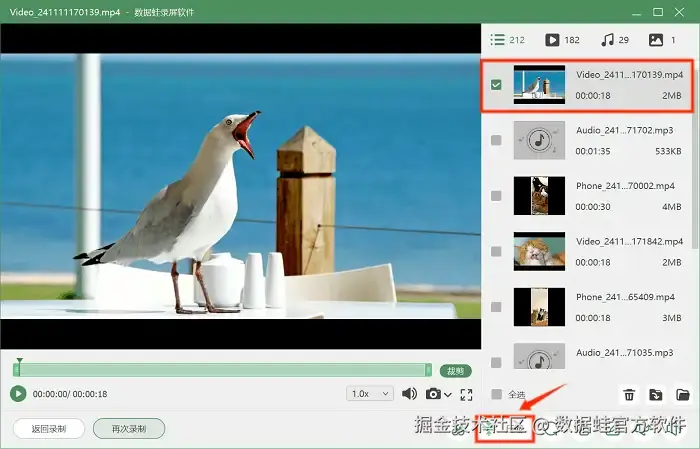The width and height of the screenshot is (700, 449).
Task: Click the left trim handle of timeline
Action: coord(17,370)
